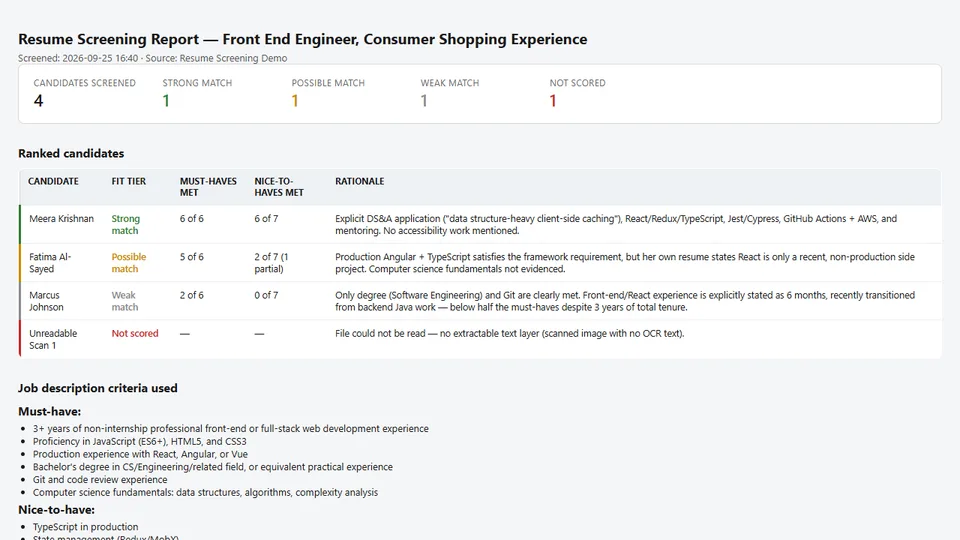The width and height of the screenshot is (960, 540).
Task: Click the 'Proficiency in JavaScript (ES6+)' bullet
Action: tap(140, 441)
